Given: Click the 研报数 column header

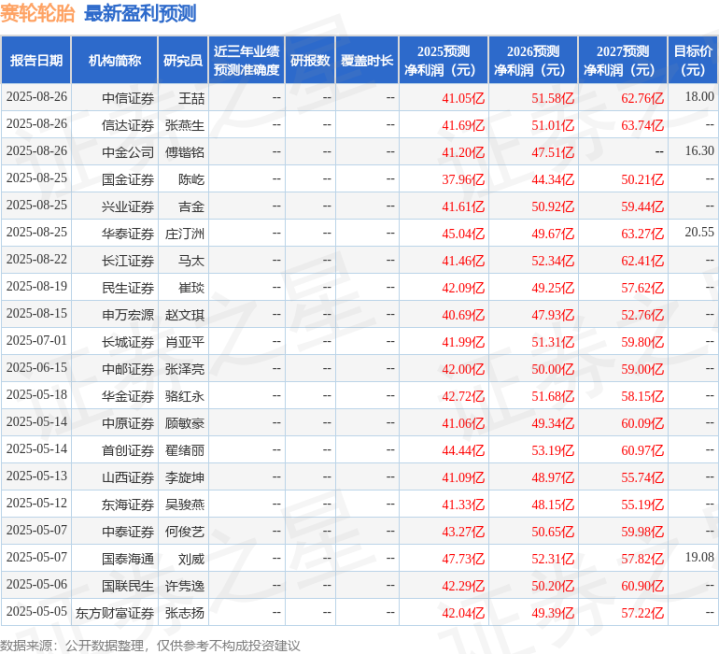Looking at the screenshot, I should (x=310, y=60).
